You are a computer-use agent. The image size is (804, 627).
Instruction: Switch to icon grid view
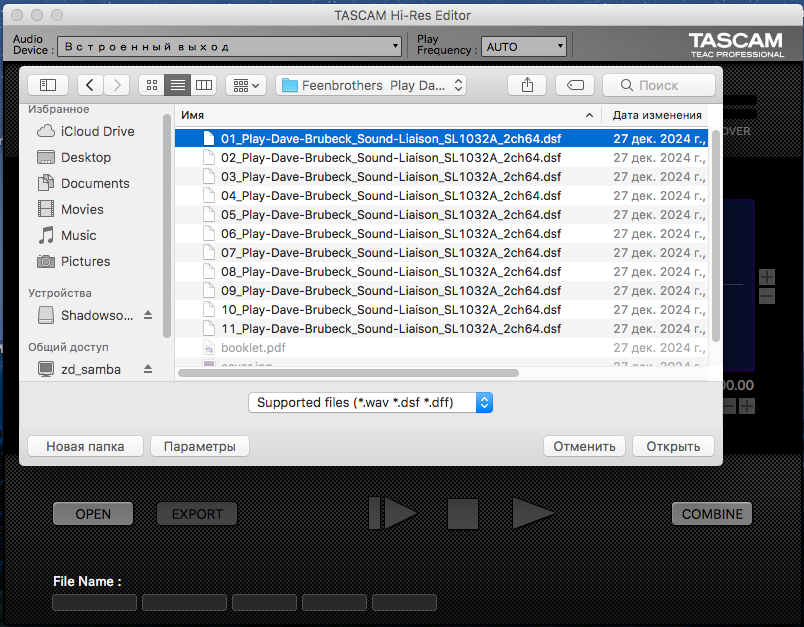[x=152, y=85]
